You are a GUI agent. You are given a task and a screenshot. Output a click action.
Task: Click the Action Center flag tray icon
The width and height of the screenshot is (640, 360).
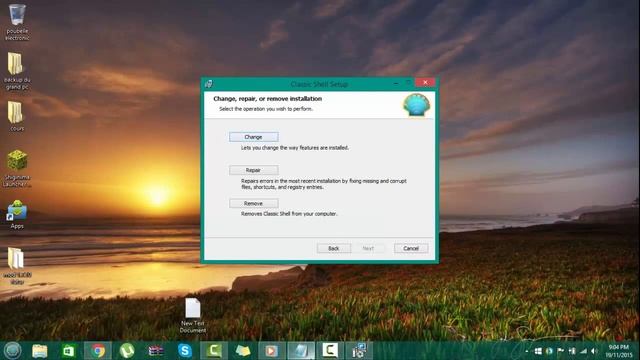560,351
